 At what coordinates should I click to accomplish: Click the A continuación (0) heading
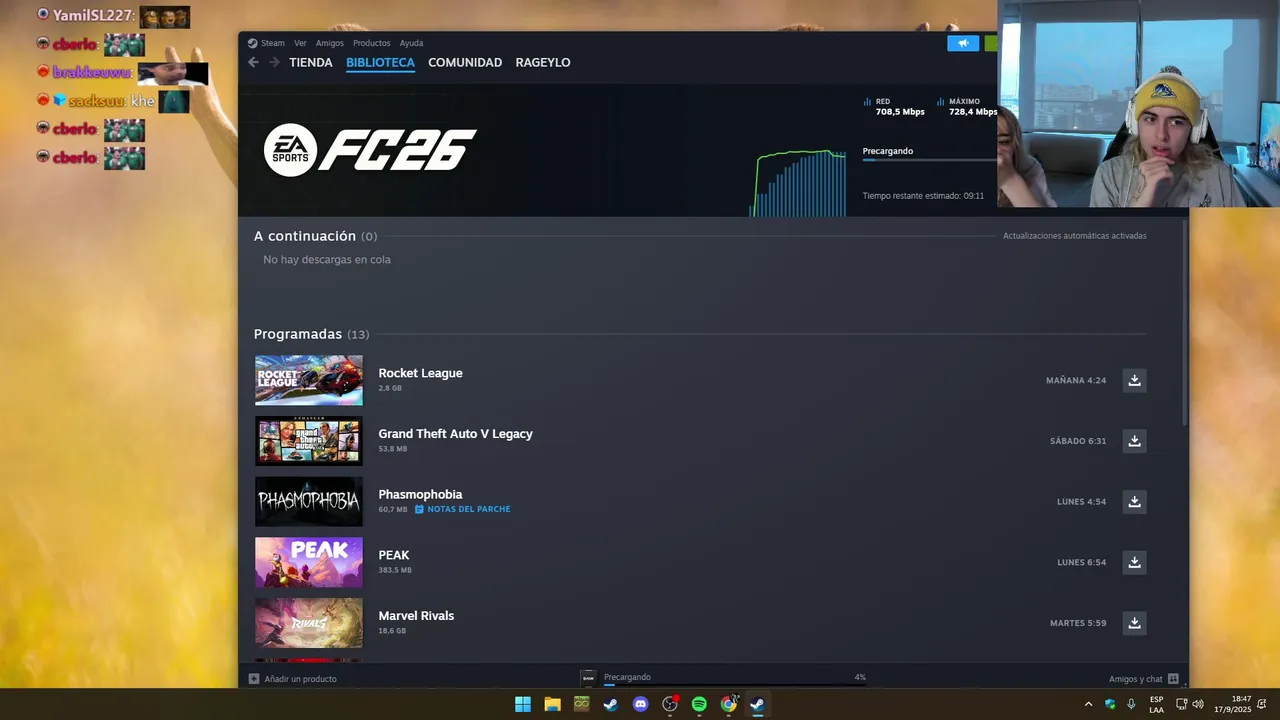(x=315, y=236)
